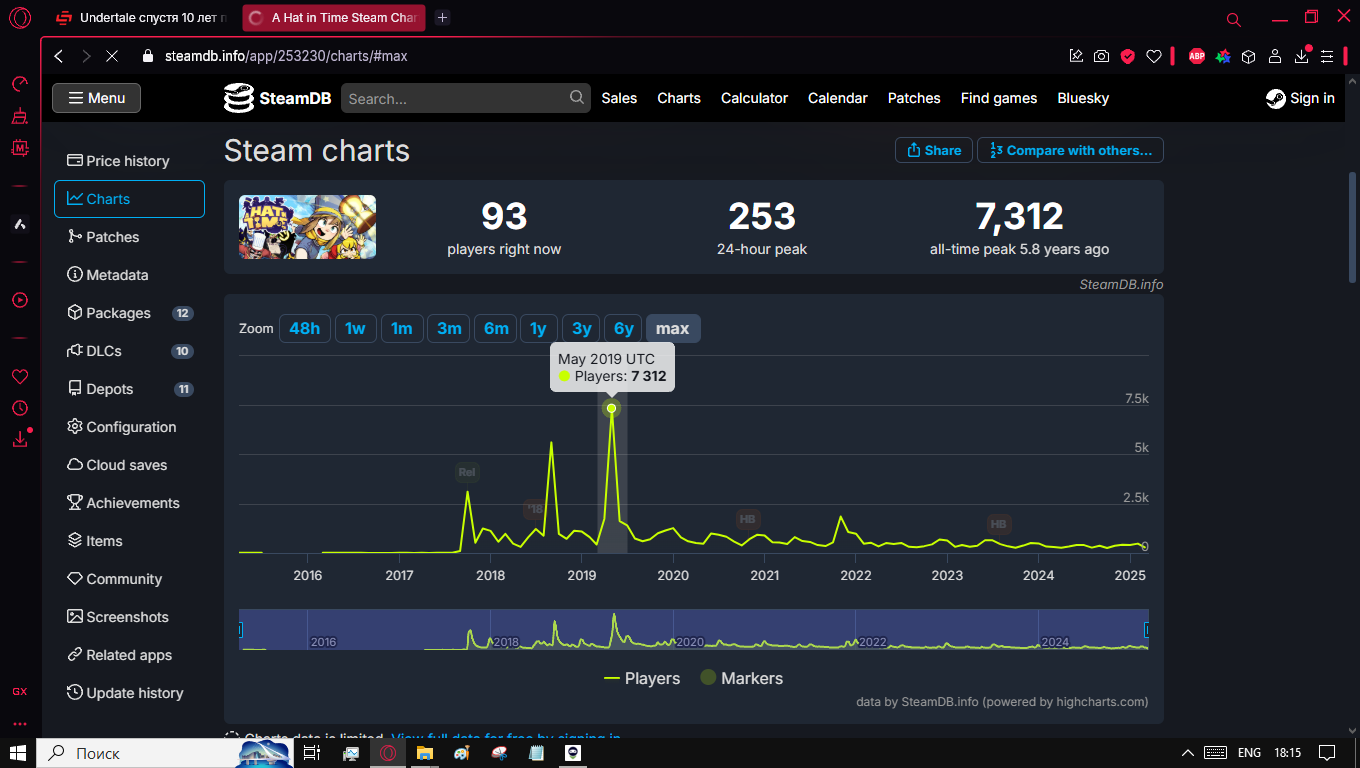
Task: Toggle the Markers series in chart legend
Action: pos(741,678)
